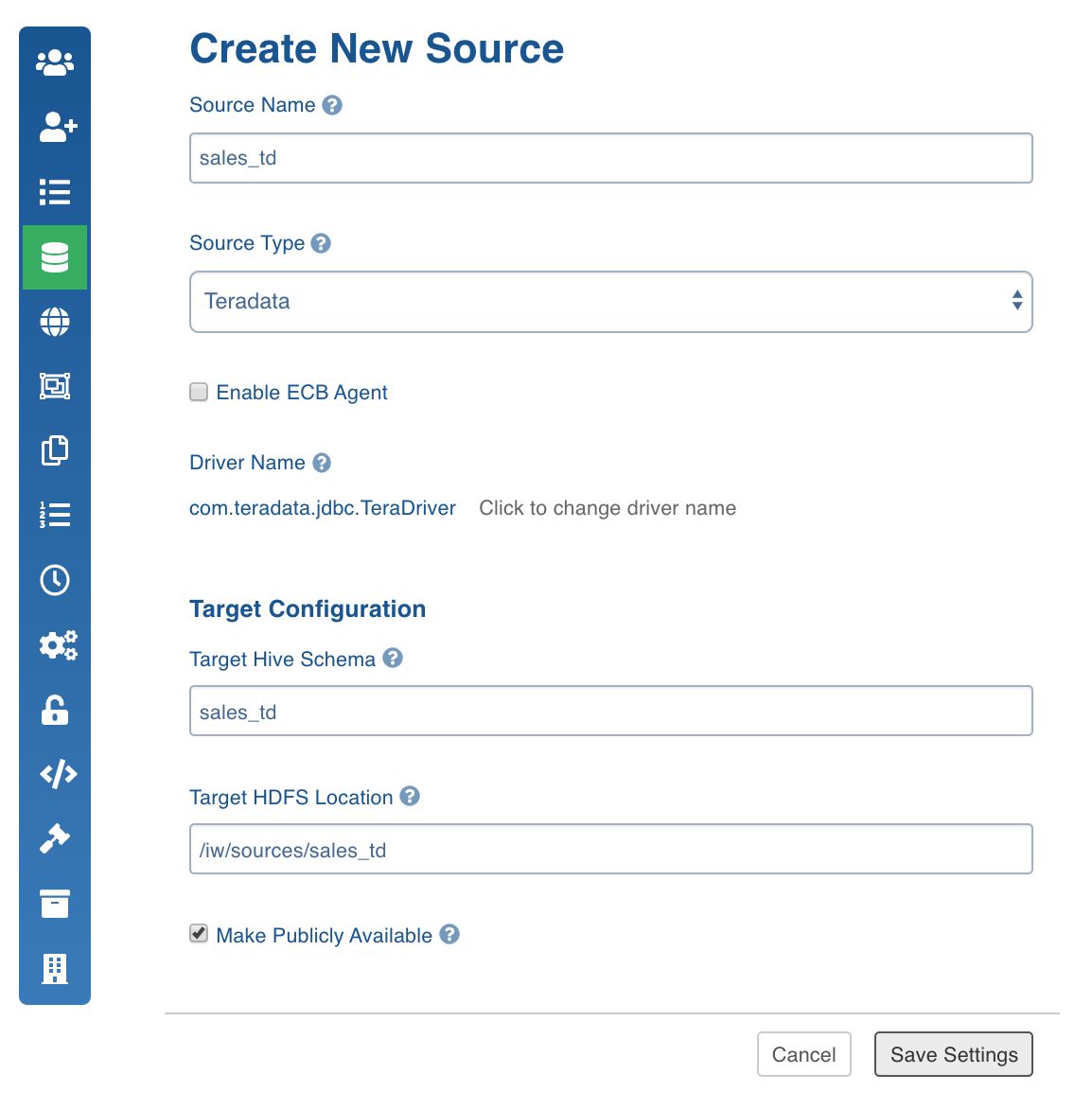Uncheck Make Publicly Available checkbox
This screenshot has width=1092, height=1109.
(x=199, y=934)
